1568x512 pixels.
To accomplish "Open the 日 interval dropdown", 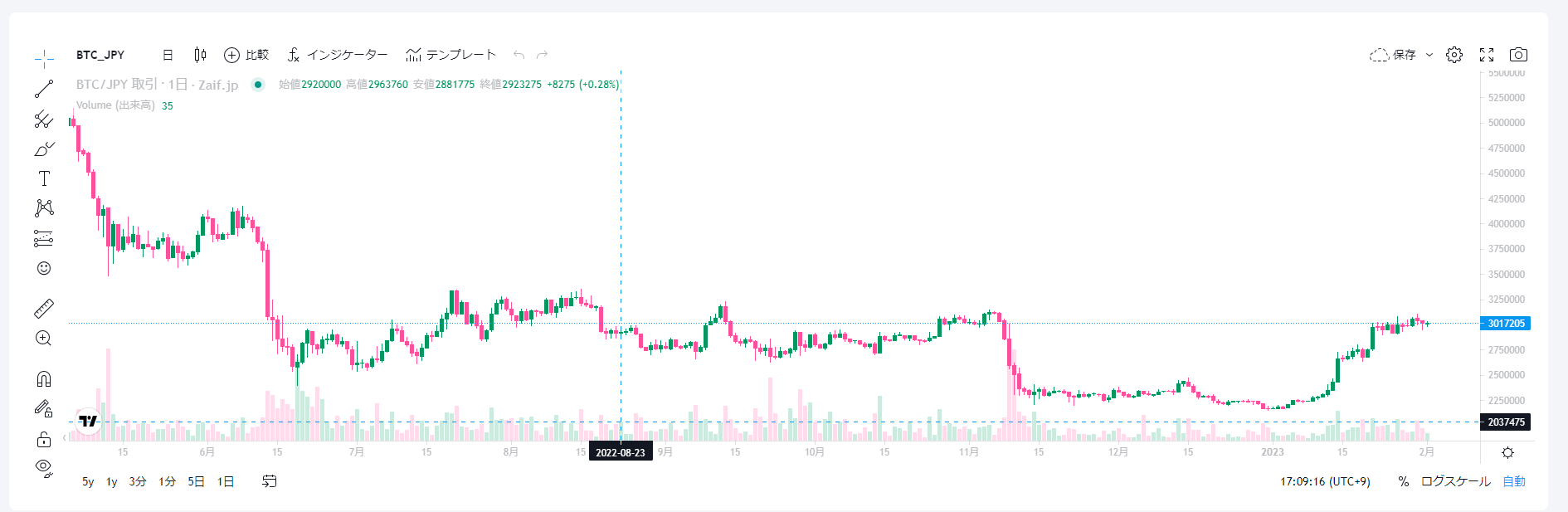I will pos(168,55).
